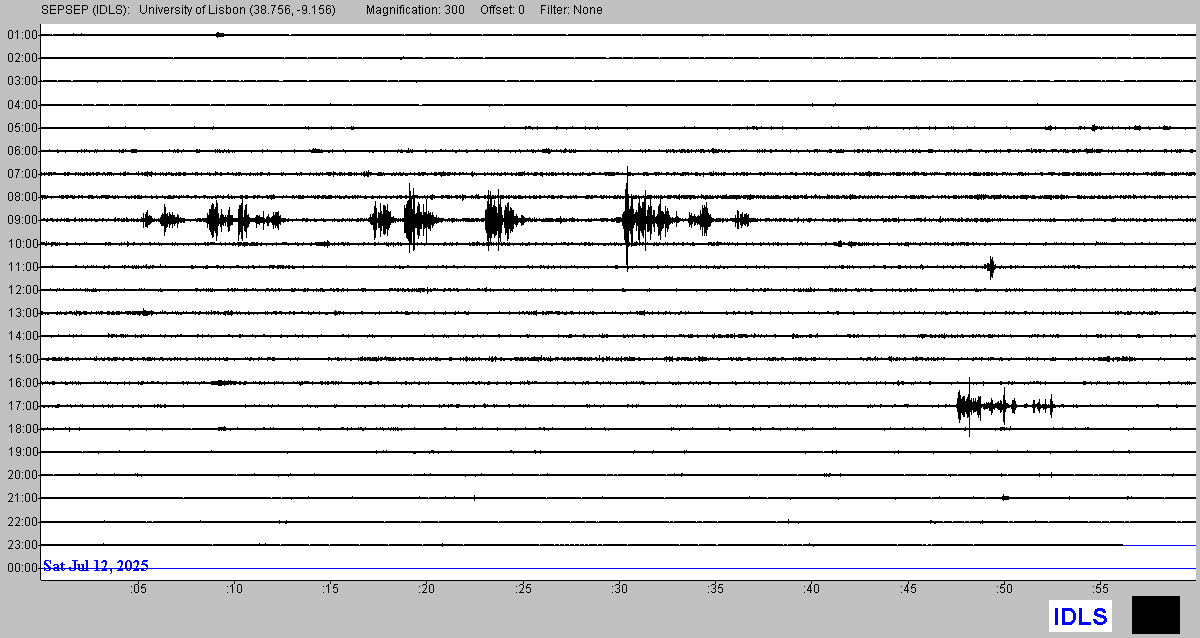The height and width of the screenshot is (638, 1200).
Task: Click the 20:00 hour label
Action: pyautogui.click(x=20, y=475)
